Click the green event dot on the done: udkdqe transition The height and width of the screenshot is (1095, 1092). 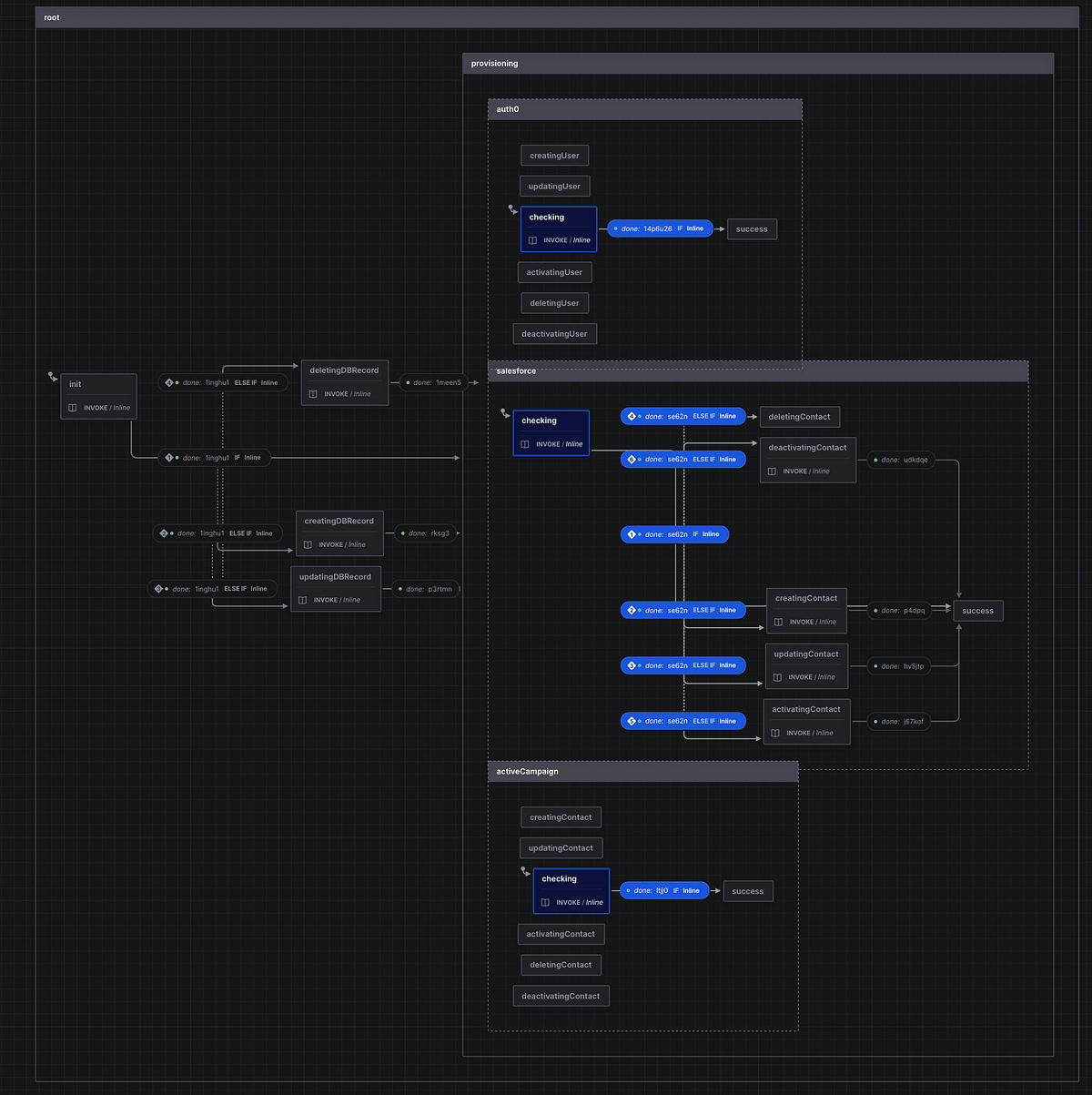coord(875,460)
